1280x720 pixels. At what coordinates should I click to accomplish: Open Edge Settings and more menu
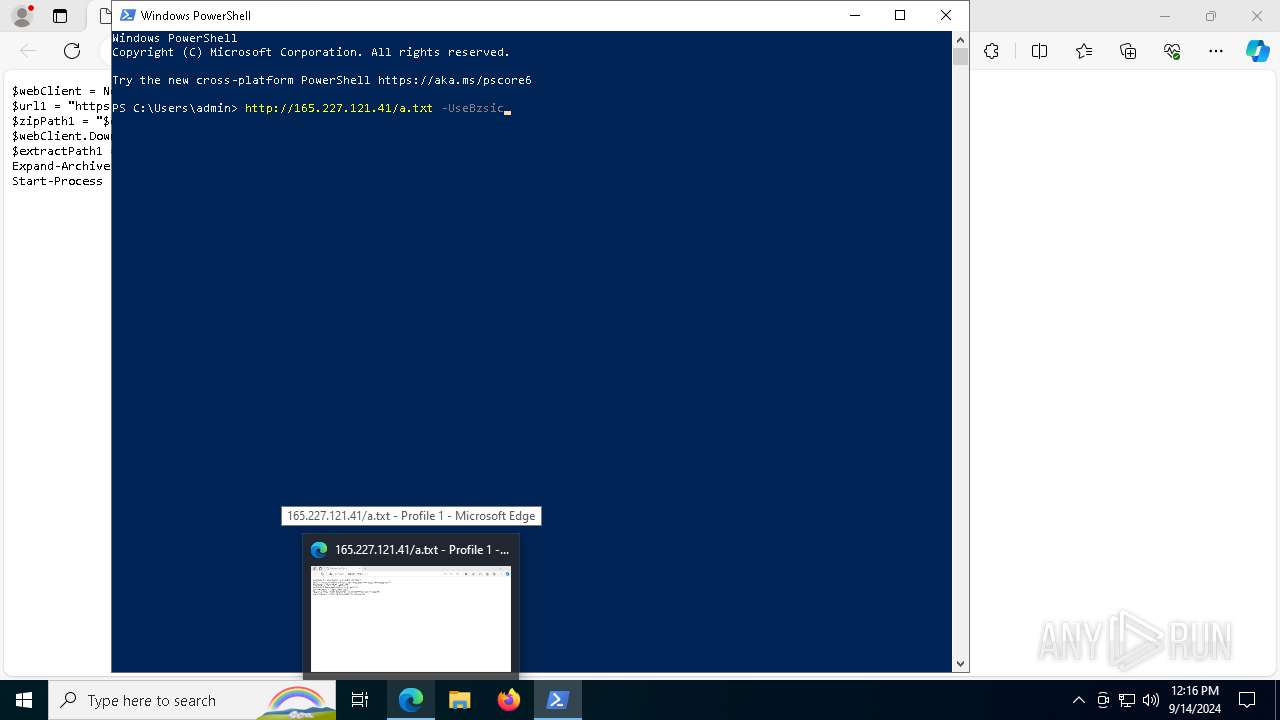tap(1216, 51)
